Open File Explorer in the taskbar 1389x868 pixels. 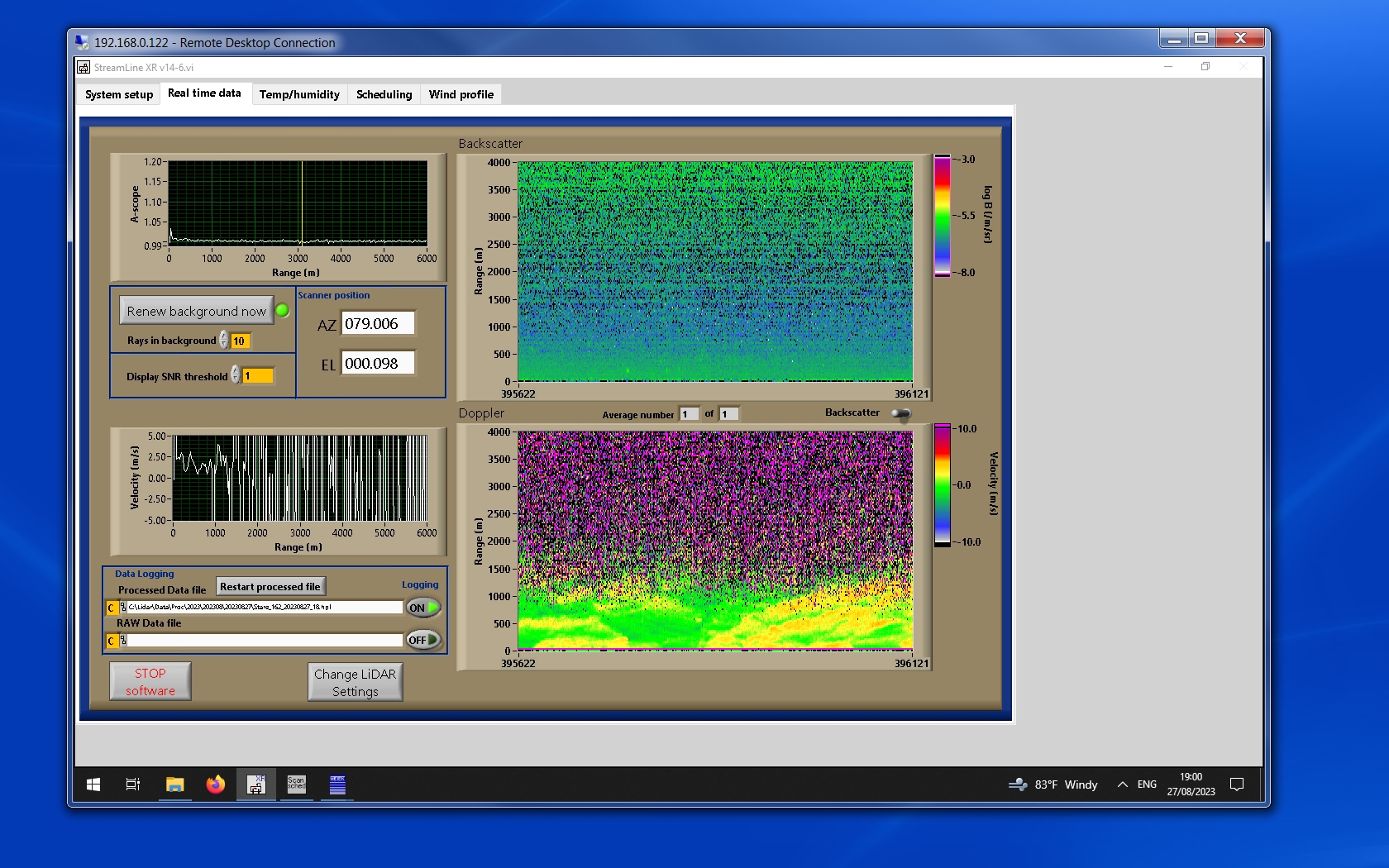pyautogui.click(x=174, y=785)
